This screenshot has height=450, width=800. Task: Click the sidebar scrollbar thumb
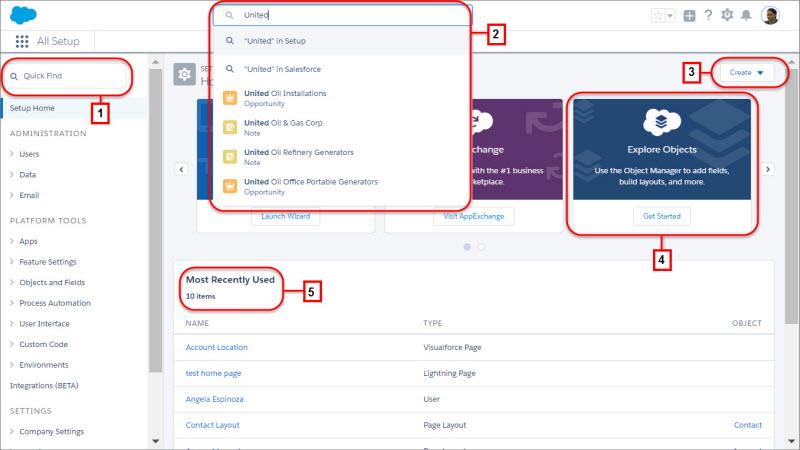[x=156, y=219]
